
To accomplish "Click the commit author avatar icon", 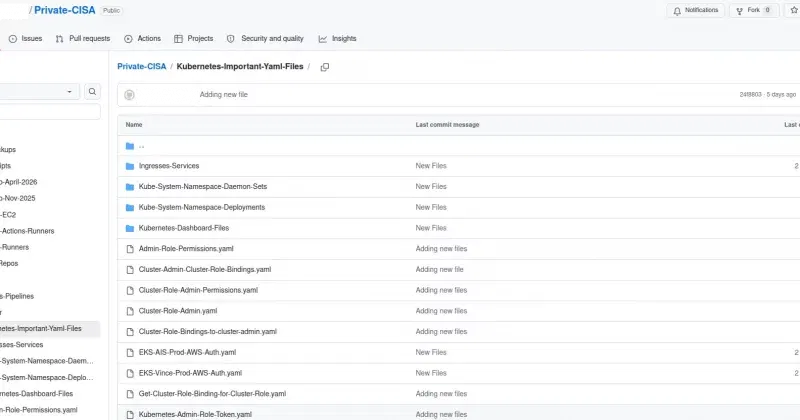I will tap(130, 94).
